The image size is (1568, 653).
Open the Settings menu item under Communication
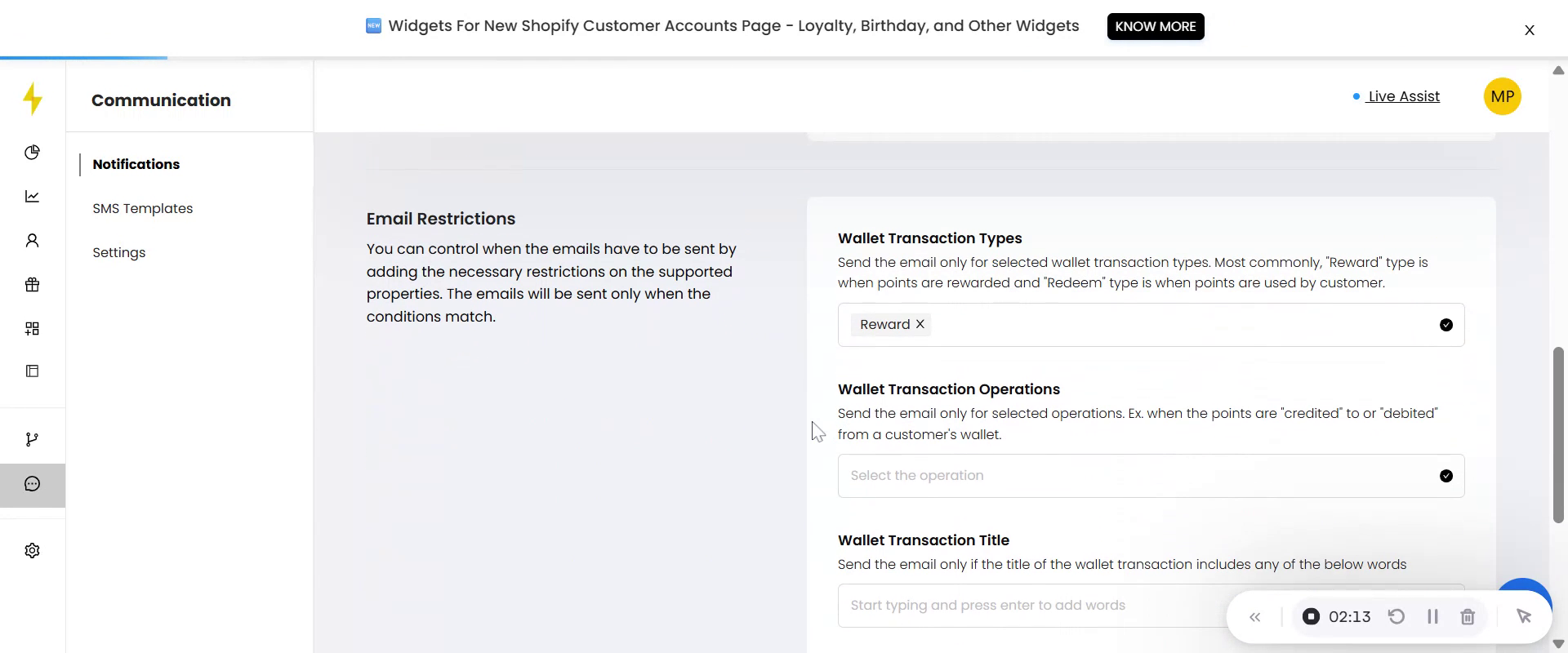[x=119, y=253]
